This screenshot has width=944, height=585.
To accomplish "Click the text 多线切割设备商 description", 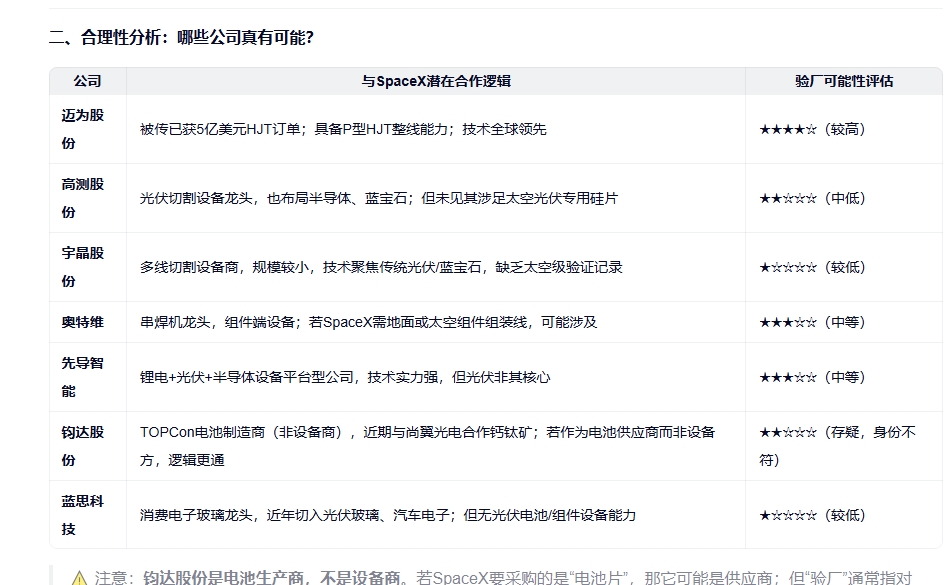I will [x=381, y=267].
